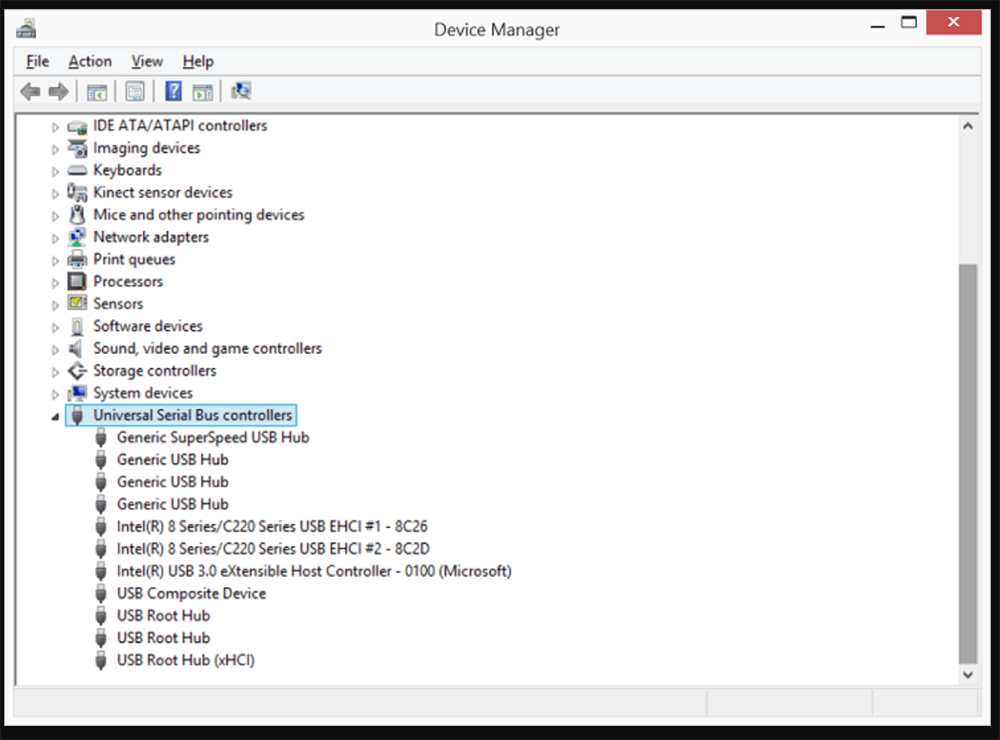
Task: Open the File menu
Action: 37,61
